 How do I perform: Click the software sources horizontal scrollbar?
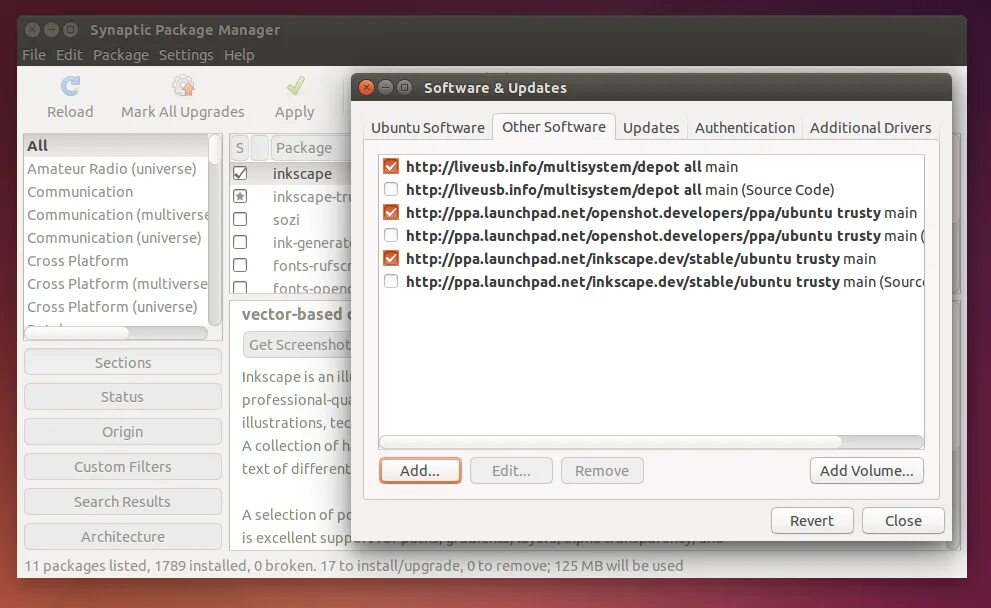[x=611, y=441]
